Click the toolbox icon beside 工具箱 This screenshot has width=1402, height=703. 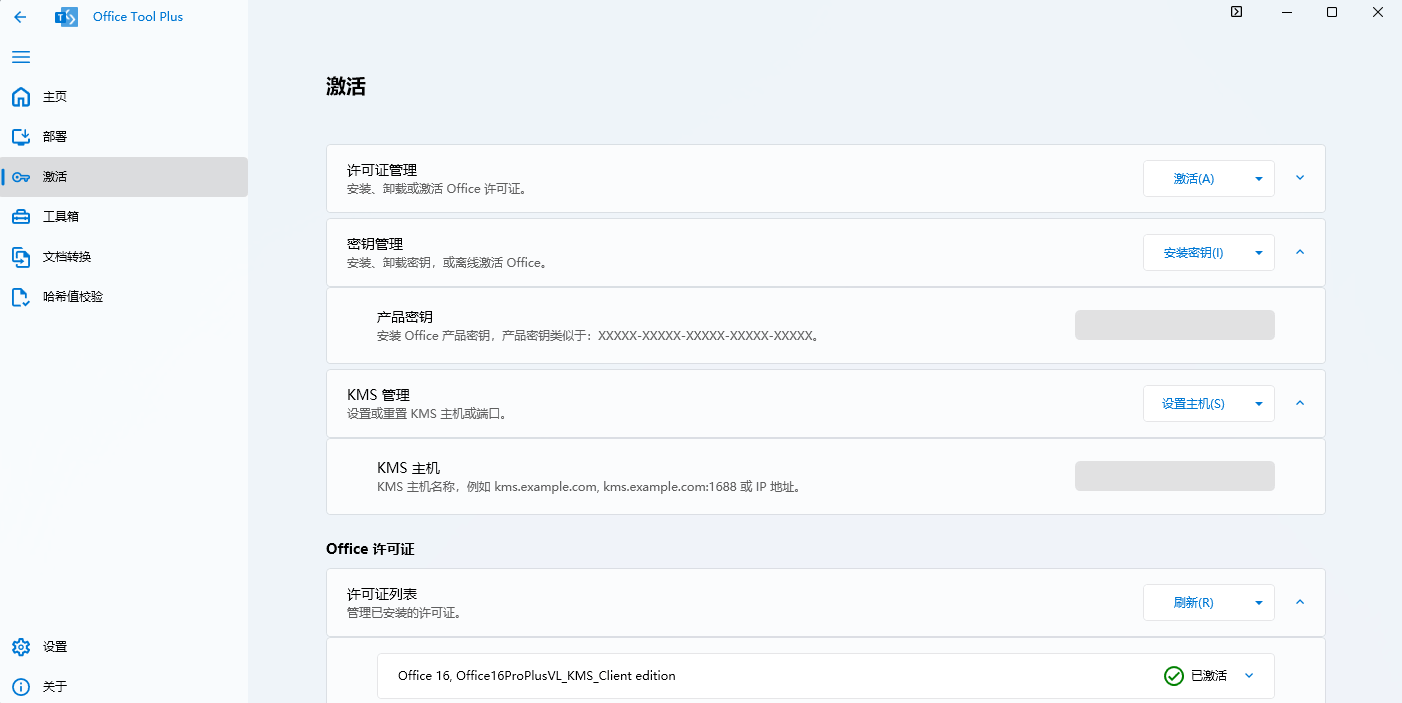pos(21,217)
